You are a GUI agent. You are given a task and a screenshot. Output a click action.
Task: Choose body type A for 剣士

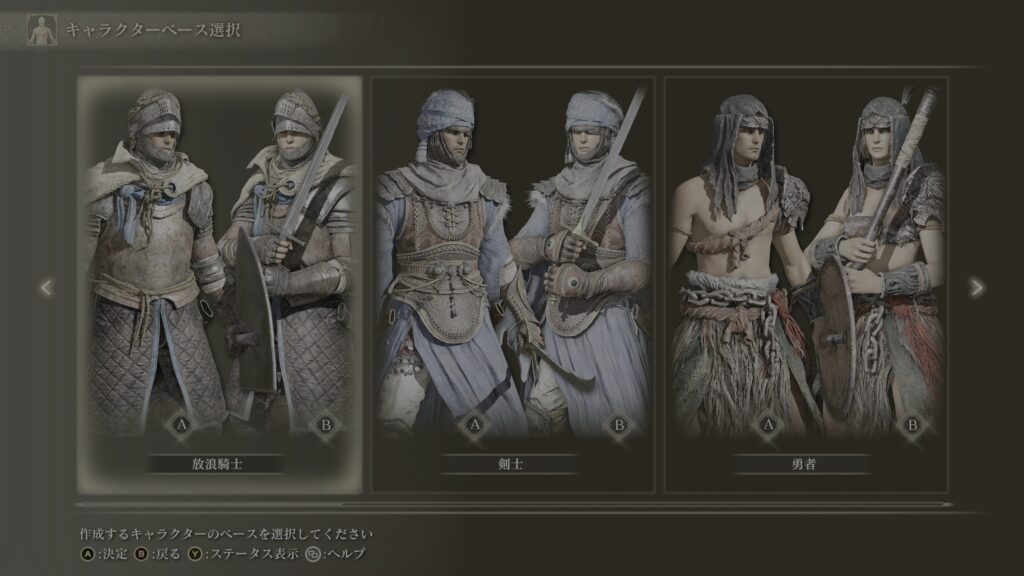475,425
